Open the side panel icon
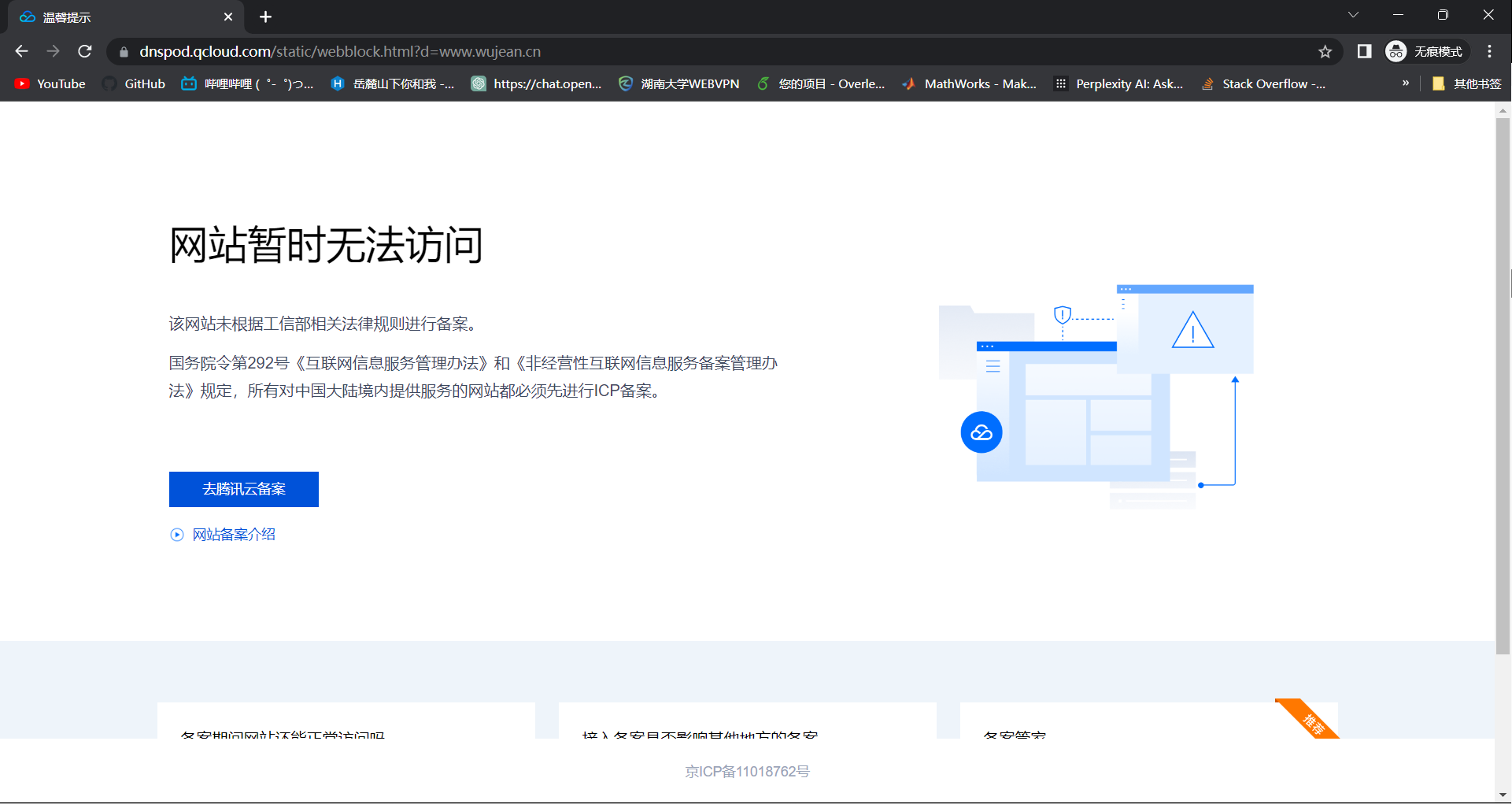Screen dimensions: 1512x804 pos(1365,51)
